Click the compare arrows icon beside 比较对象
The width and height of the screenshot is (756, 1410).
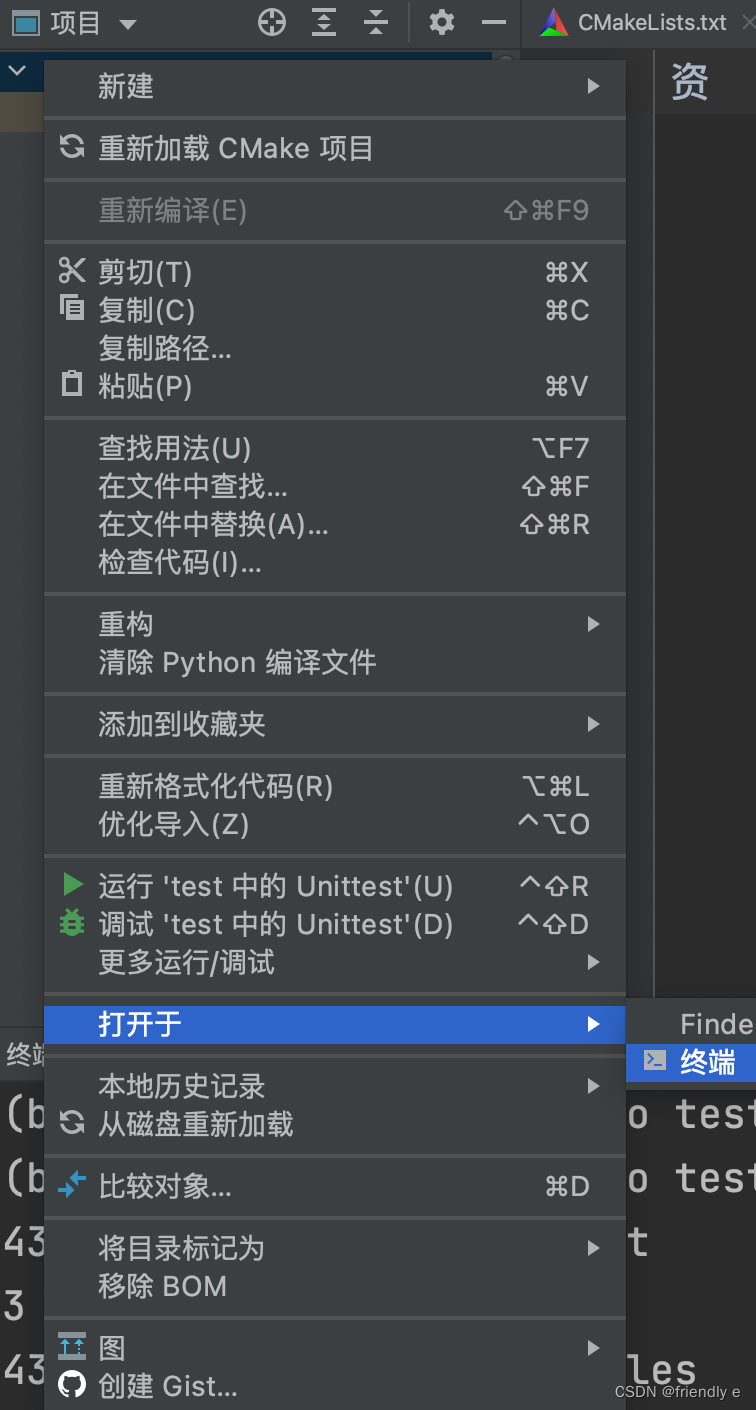[71, 1186]
